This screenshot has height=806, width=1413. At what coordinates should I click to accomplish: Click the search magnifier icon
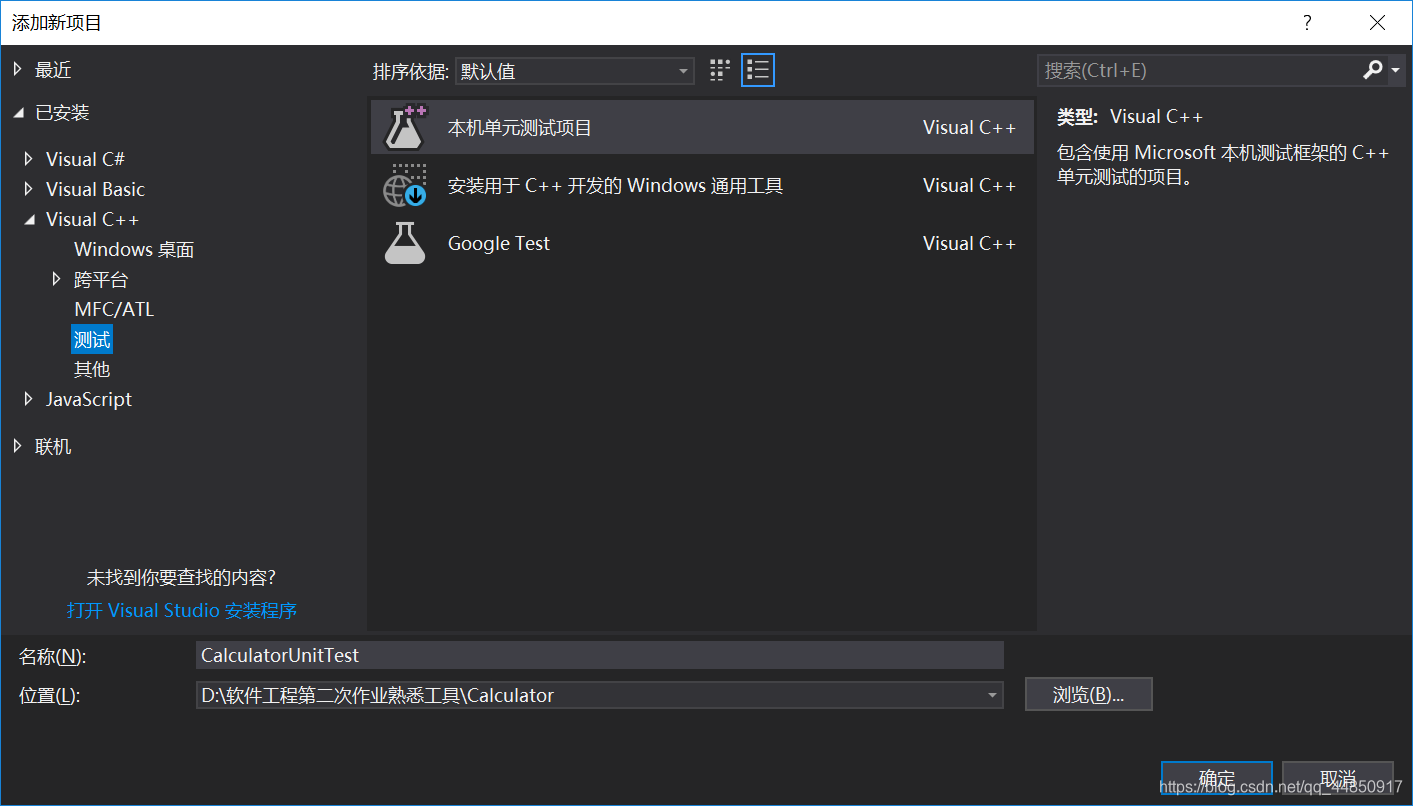(1373, 70)
